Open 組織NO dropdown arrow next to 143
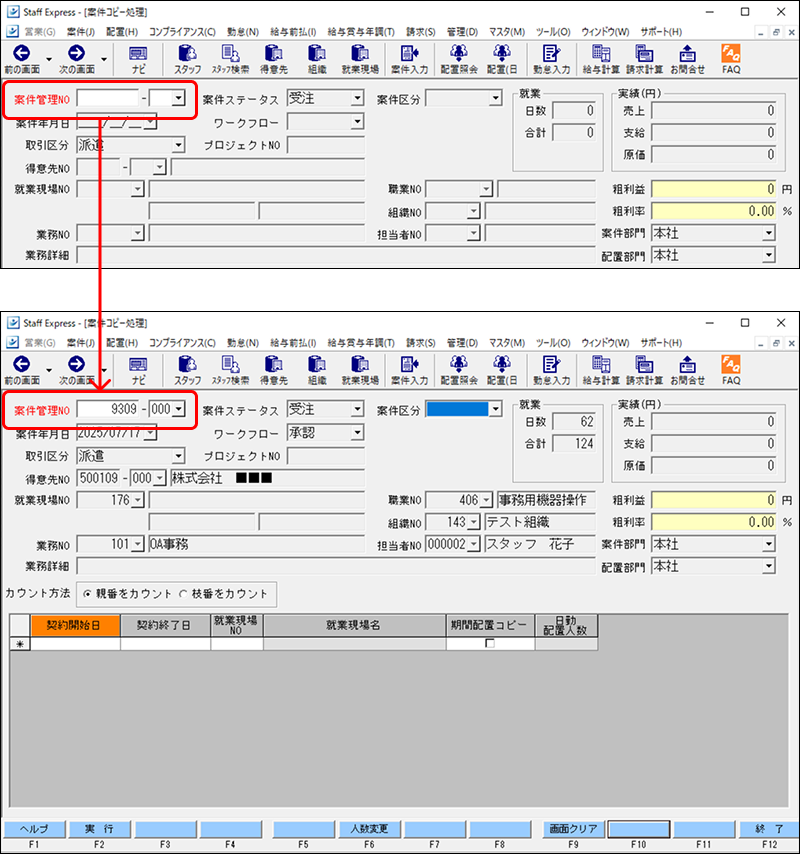 click(474, 522)
